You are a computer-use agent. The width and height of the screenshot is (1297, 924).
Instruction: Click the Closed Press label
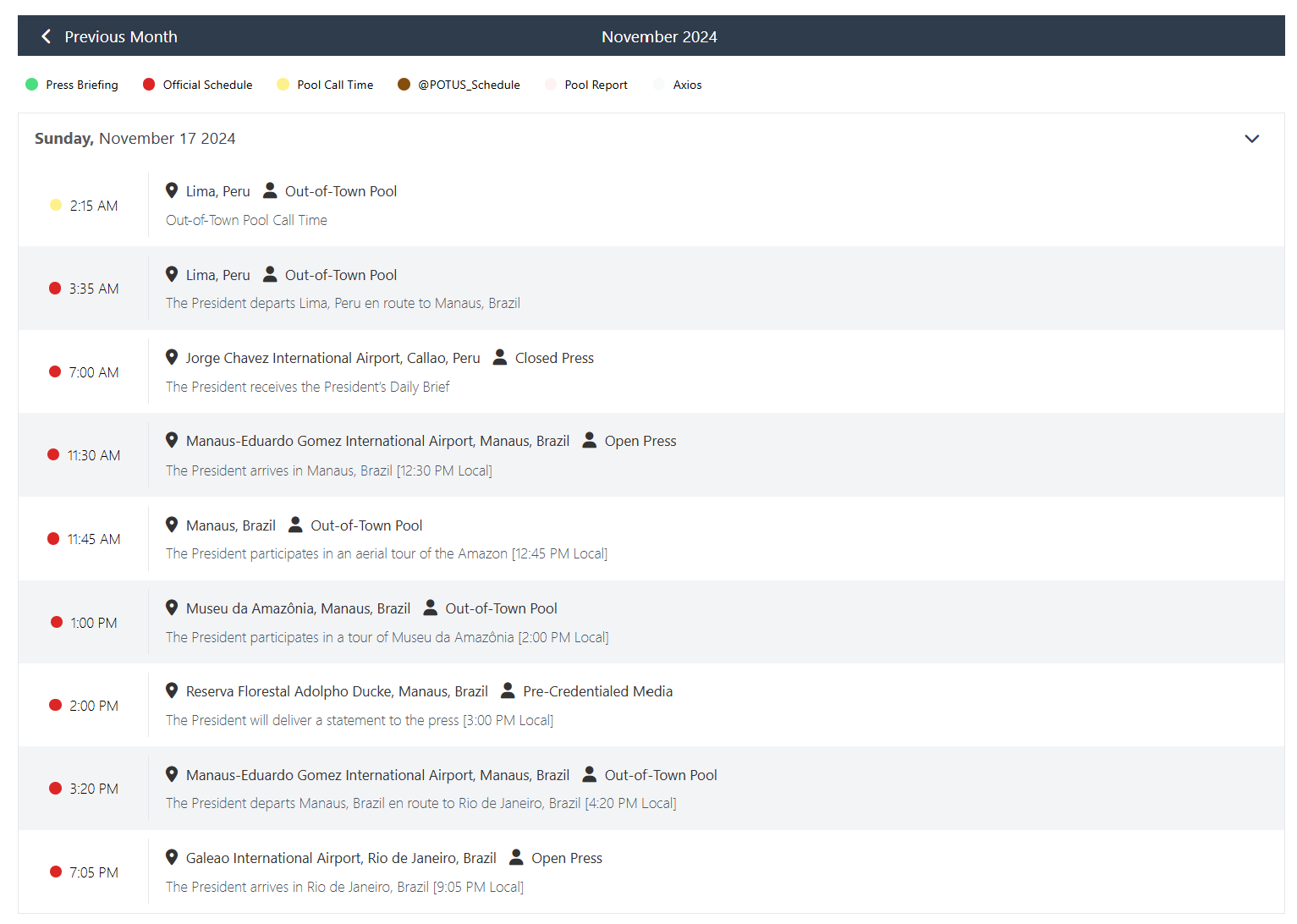point(554,358)
